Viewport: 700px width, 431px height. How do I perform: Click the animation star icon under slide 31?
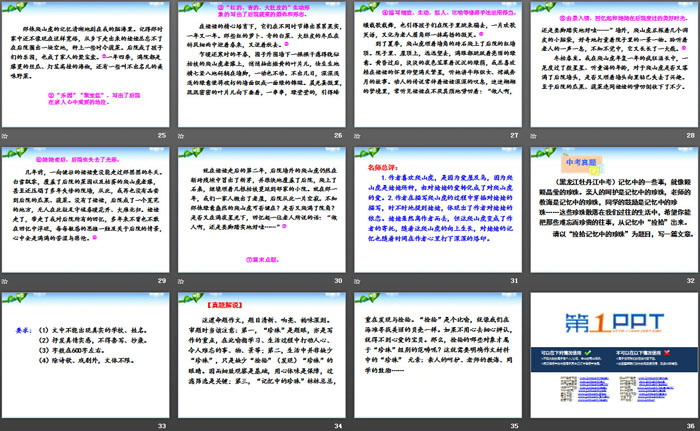[358, 281]
